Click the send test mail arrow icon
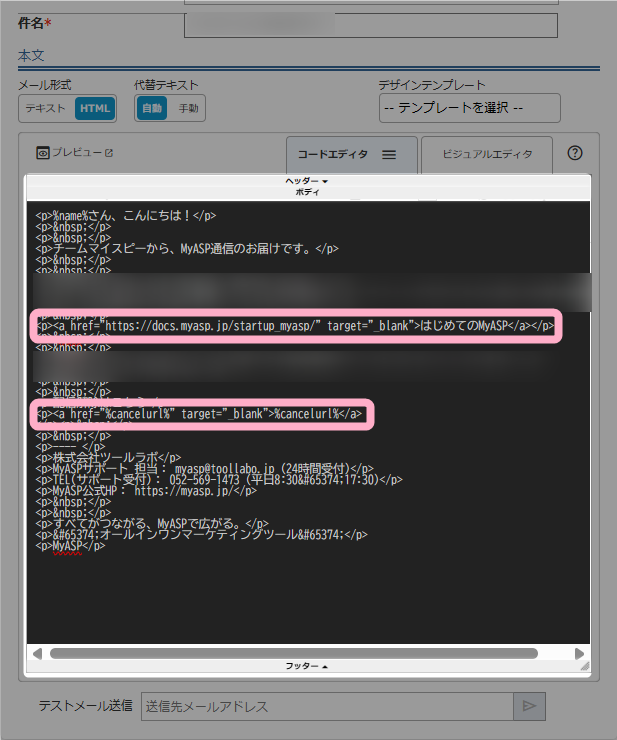The width and height of the screenshot is (617, 740). pyautogui.click(x=529, y=706)
